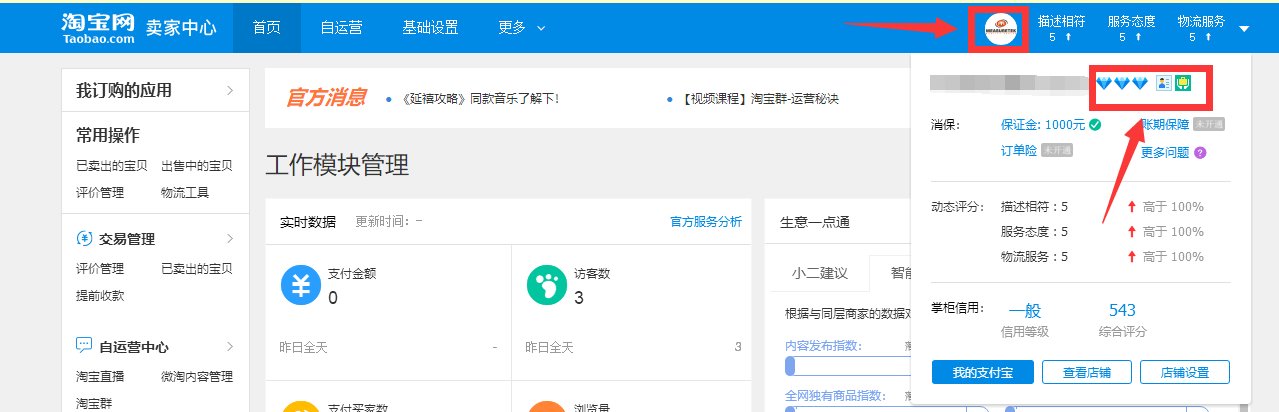The image size is (1279, 412).
Task: Click the red arrow beside 描述相符 score
Action: (x=1130, y=207)
